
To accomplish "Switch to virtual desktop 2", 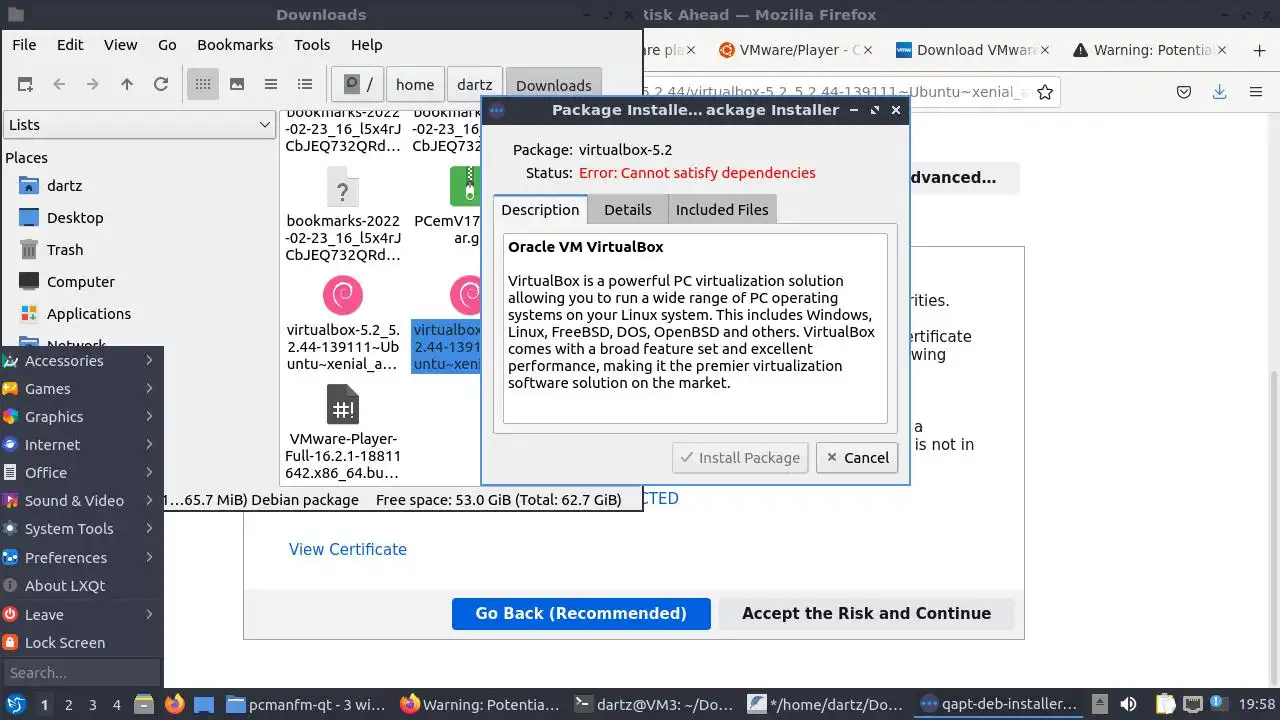I will click(x=68, y=705).
